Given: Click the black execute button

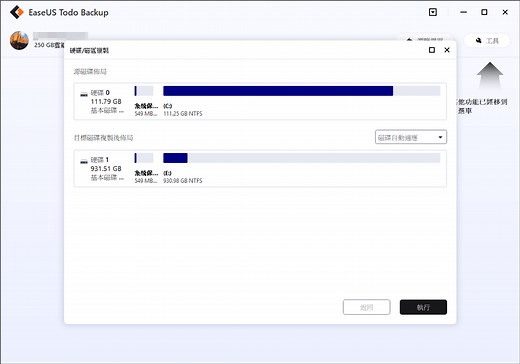Looking at the screenshot, I should click(423, 307).
